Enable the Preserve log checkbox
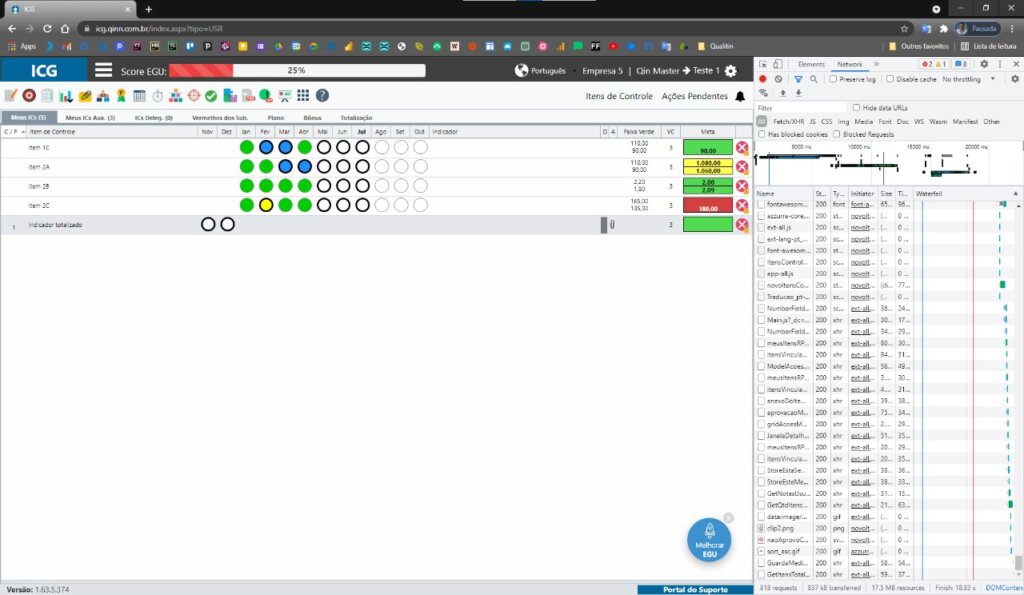This screenshot has width=1024, height=595. (x=833, y=79)
